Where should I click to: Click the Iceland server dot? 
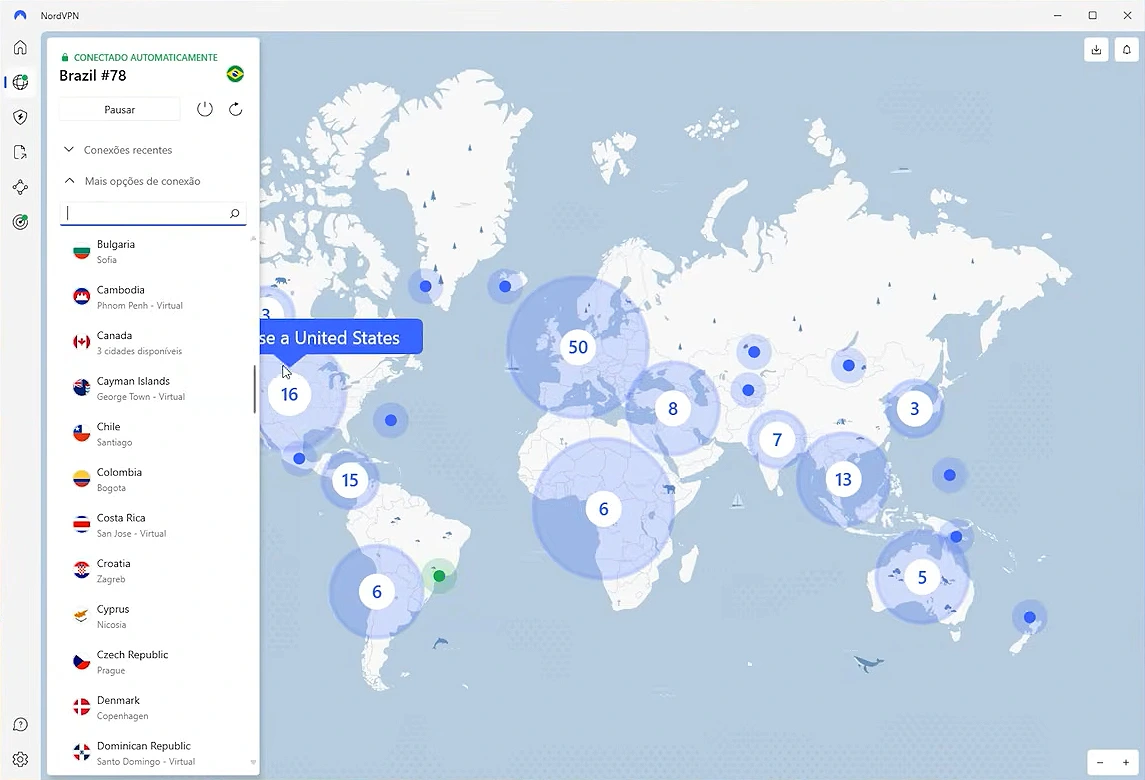coord(505,286)
